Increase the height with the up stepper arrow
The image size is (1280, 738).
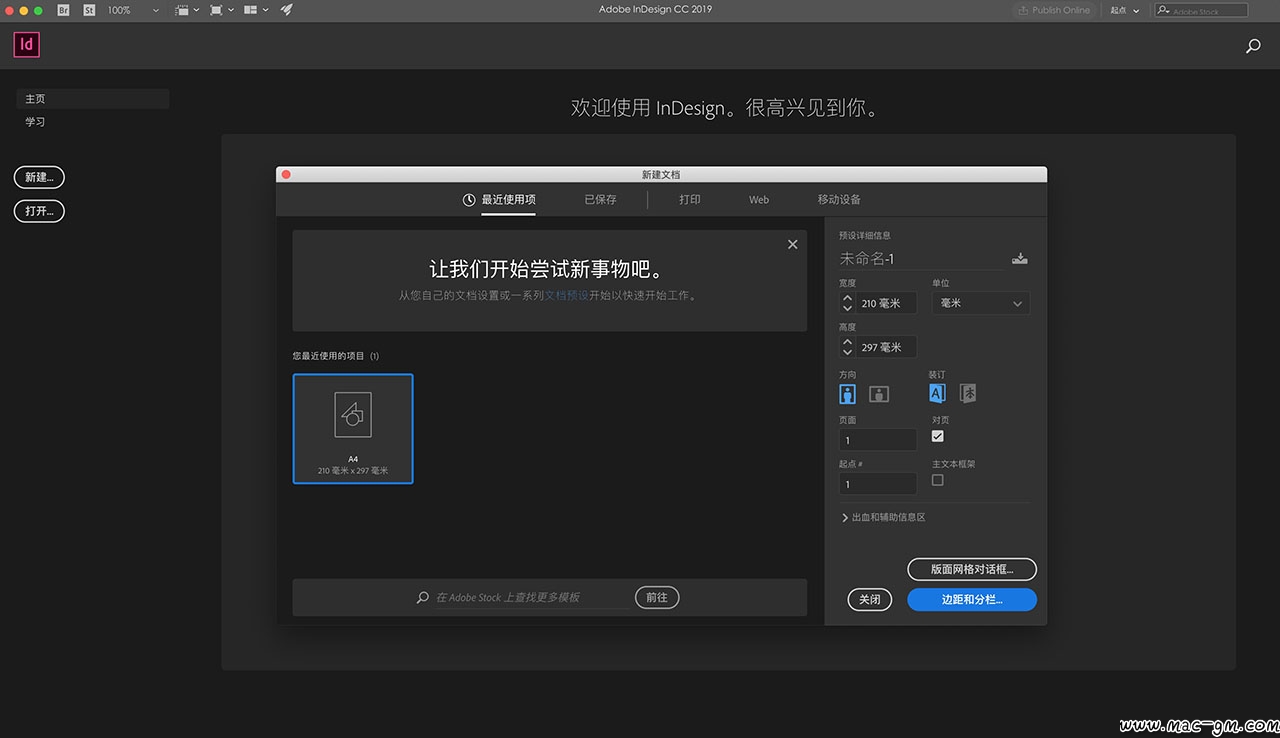(848, 342)
